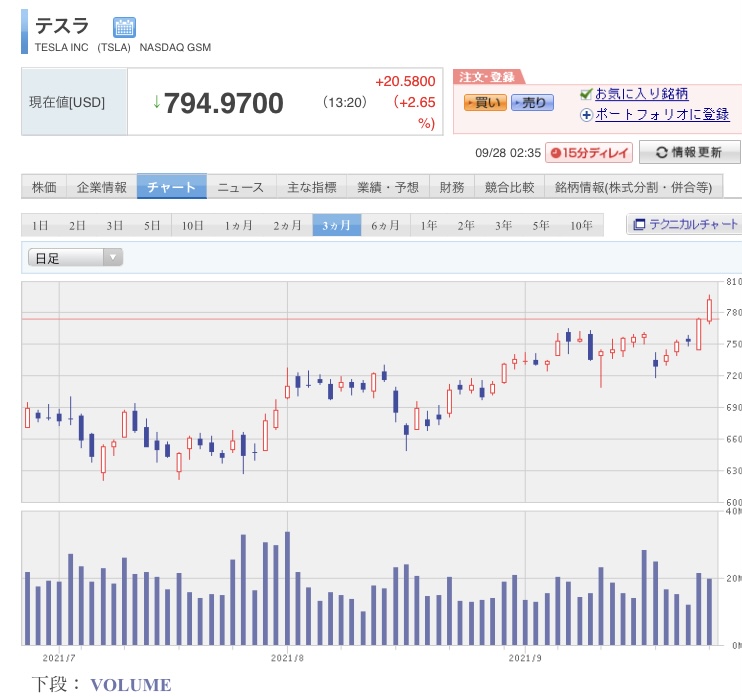Open the ポートフォリオに登録 link

coord(662,114)
